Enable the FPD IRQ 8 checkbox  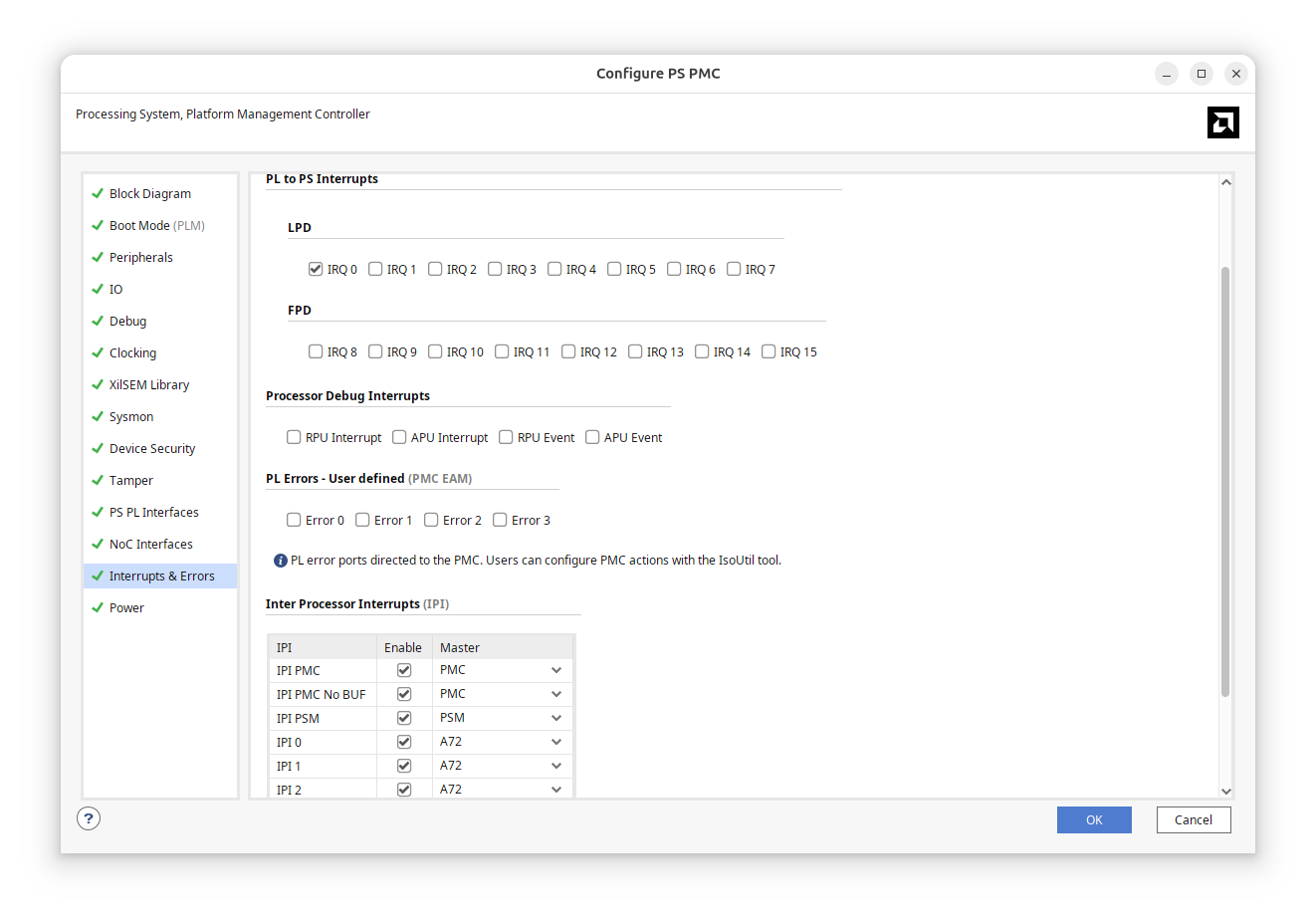(x=316, y=351)
